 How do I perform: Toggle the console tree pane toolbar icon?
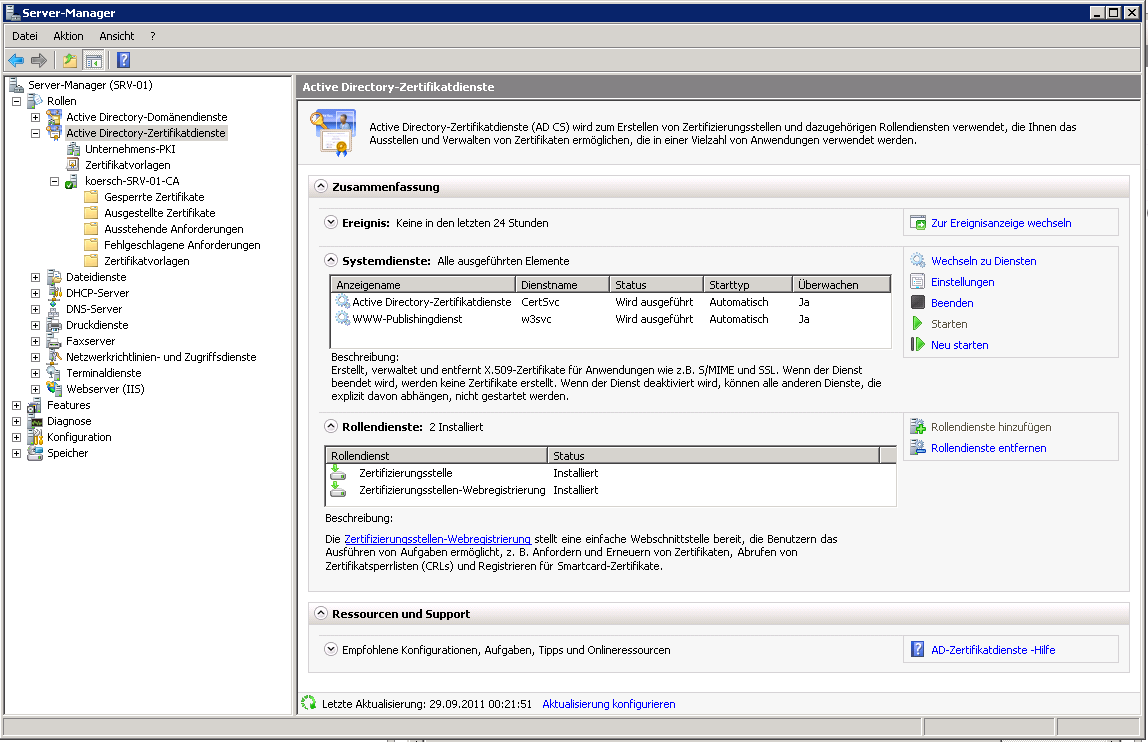94,60
